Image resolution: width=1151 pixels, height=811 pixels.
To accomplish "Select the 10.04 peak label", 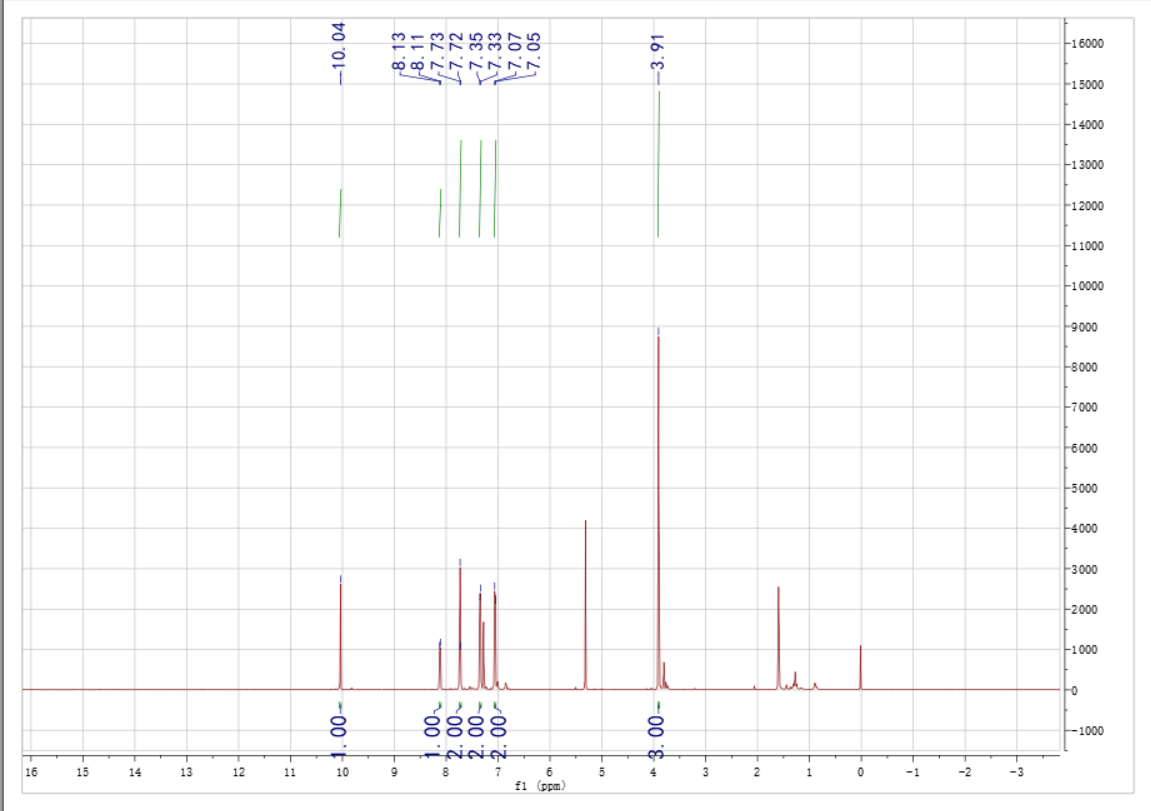I will [338, 46].
